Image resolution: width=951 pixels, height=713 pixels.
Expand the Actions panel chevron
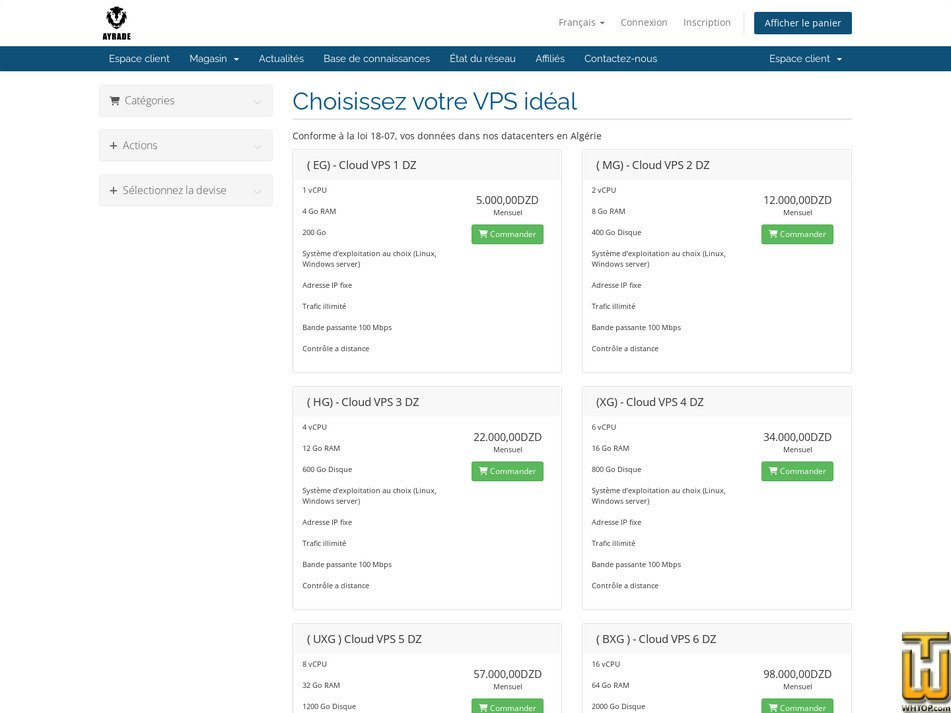point(258,147)
